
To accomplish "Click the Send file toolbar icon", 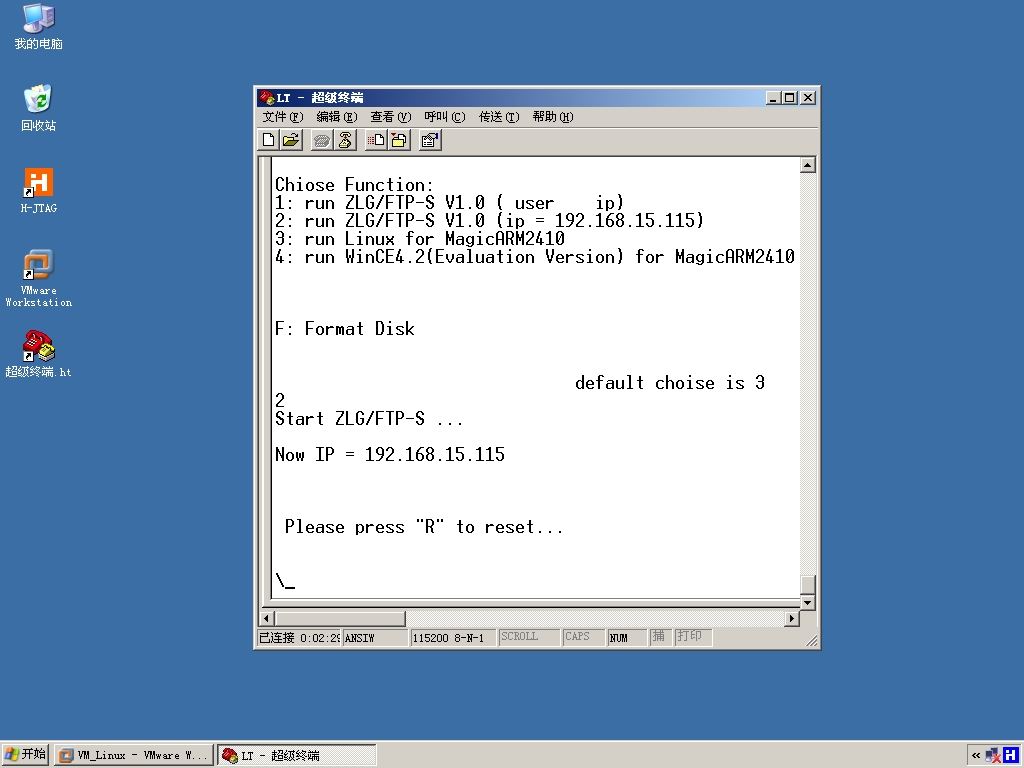I will click(376, 140).
